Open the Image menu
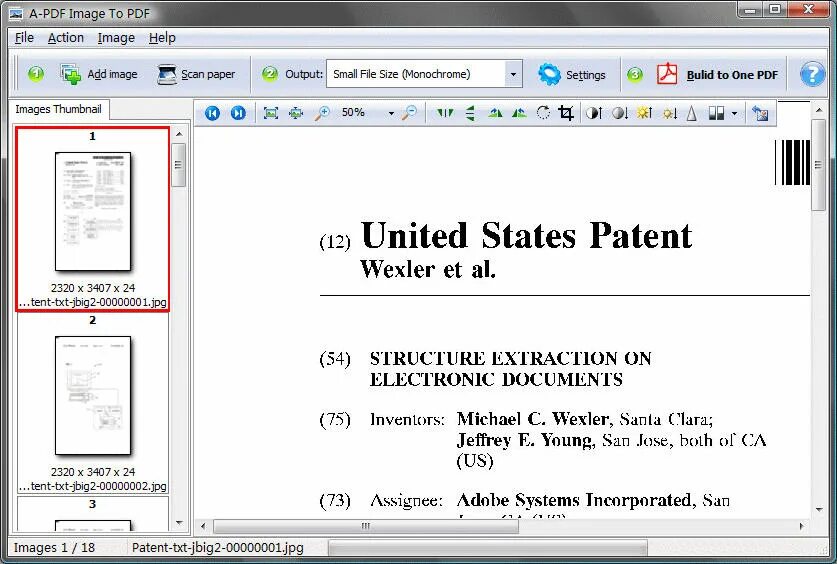 (116, 38)
